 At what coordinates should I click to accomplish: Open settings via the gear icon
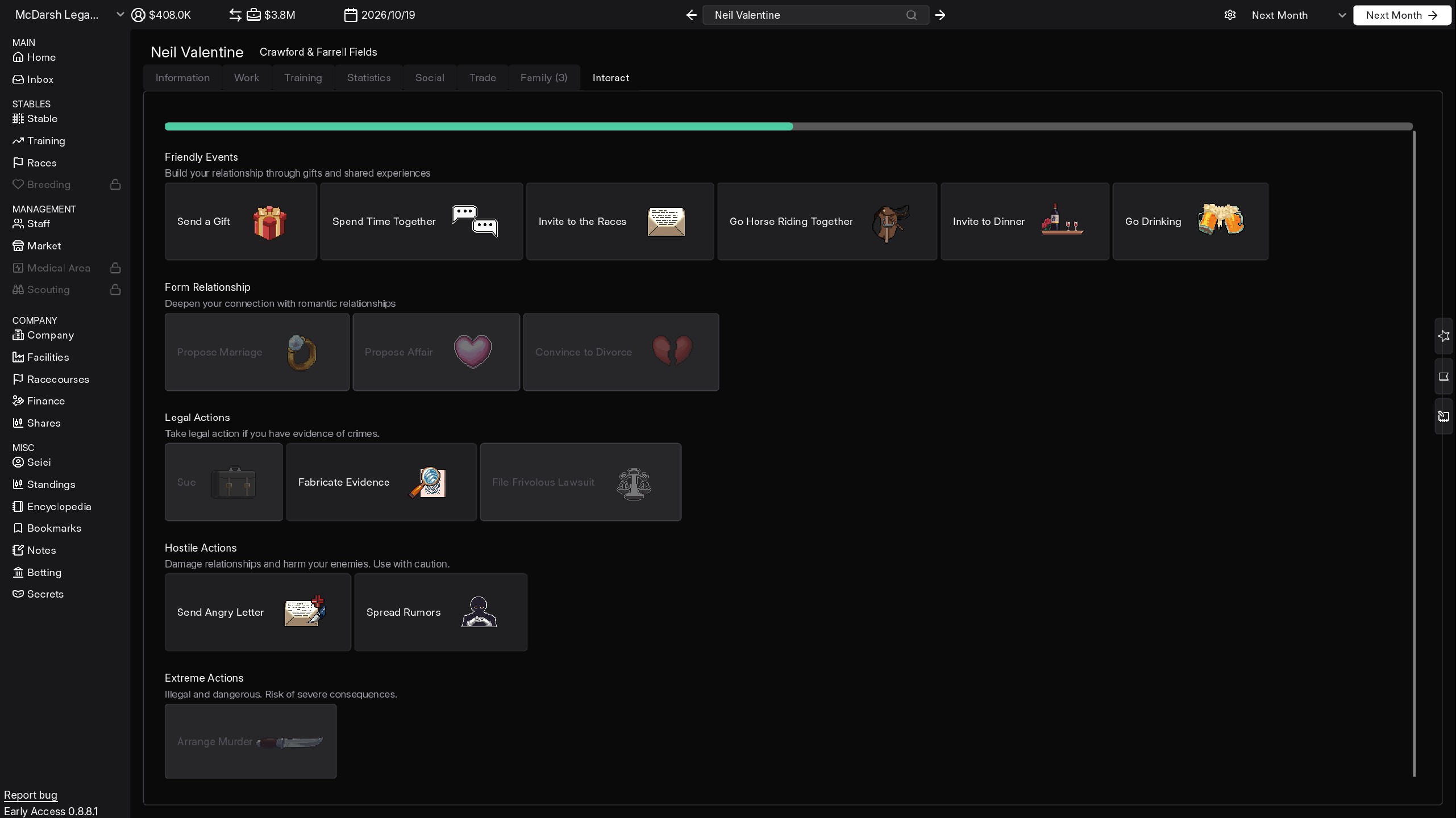pyautogui.click(x=1230, y=15)
